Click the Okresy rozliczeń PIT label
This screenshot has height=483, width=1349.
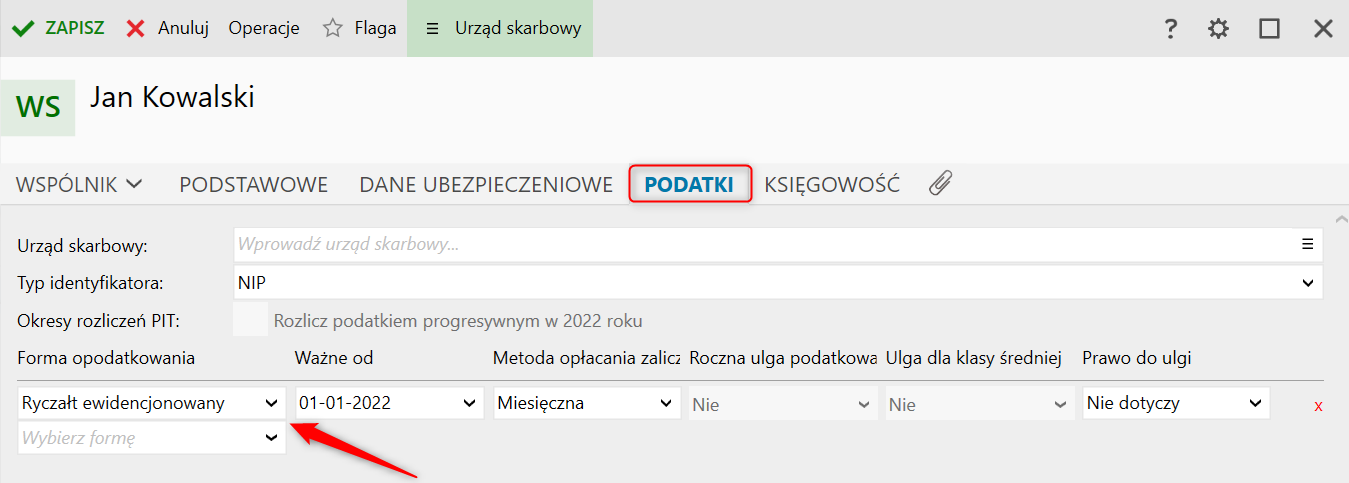pos(98,321)
